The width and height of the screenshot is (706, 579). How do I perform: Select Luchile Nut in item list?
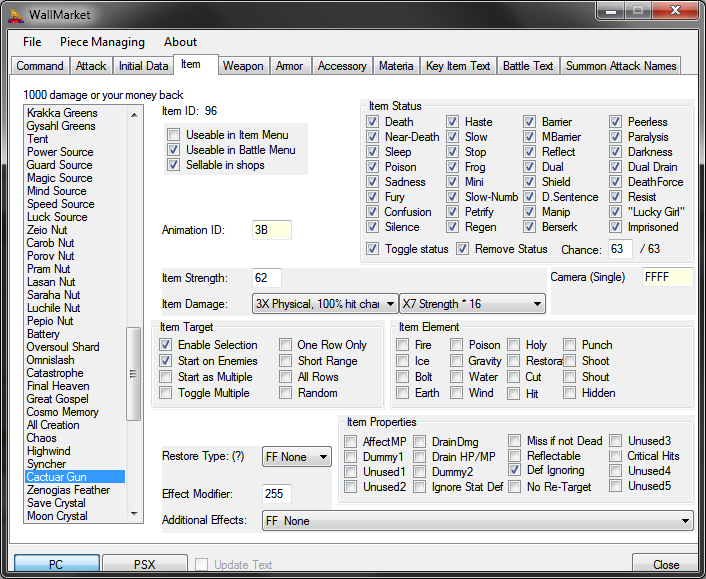75,308
